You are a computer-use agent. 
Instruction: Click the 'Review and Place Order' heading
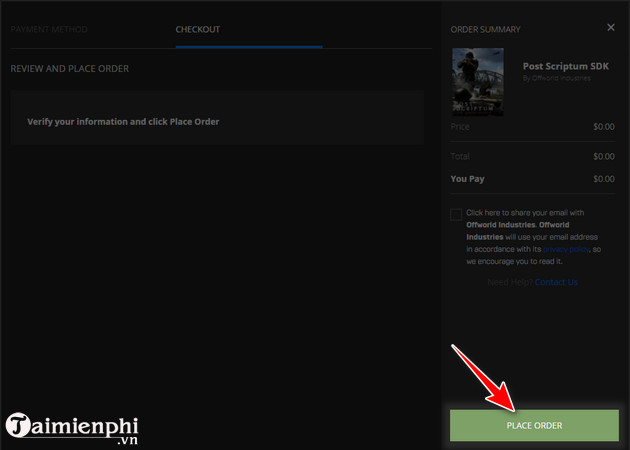[70, 69]
